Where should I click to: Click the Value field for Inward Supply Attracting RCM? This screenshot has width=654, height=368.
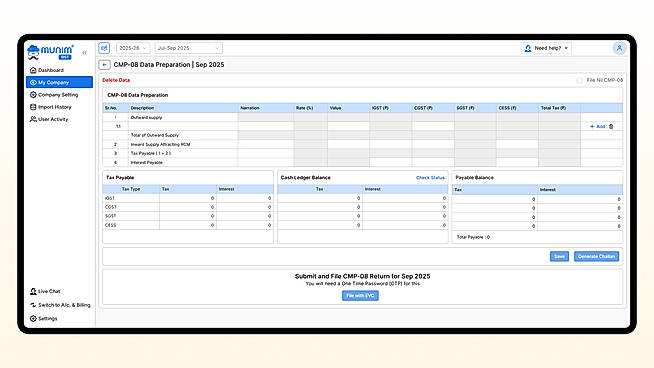pos(348,144)
